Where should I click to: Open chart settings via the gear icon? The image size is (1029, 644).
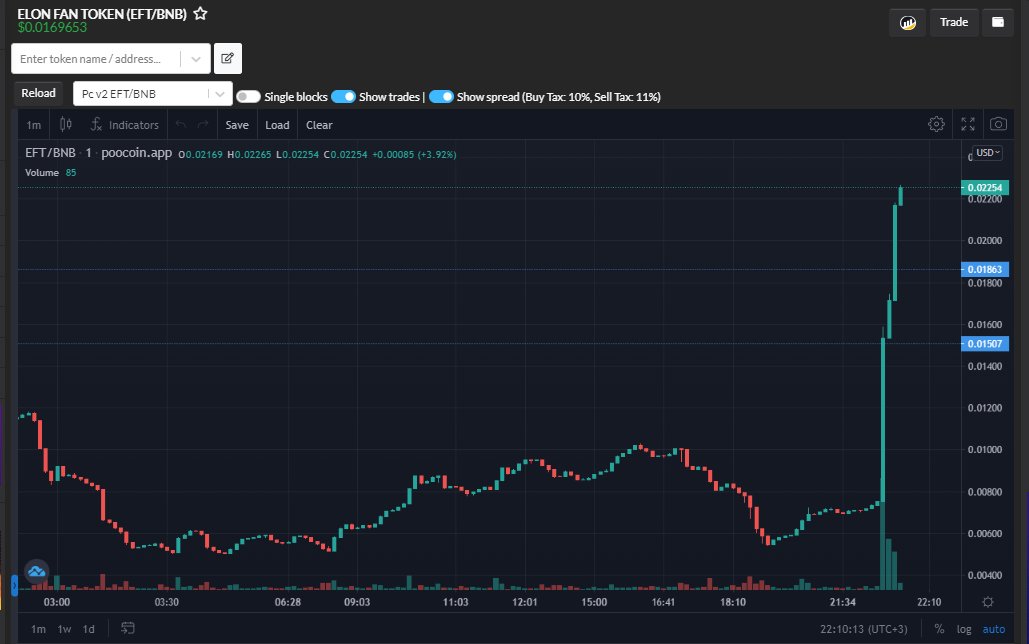tap(936, 124)
